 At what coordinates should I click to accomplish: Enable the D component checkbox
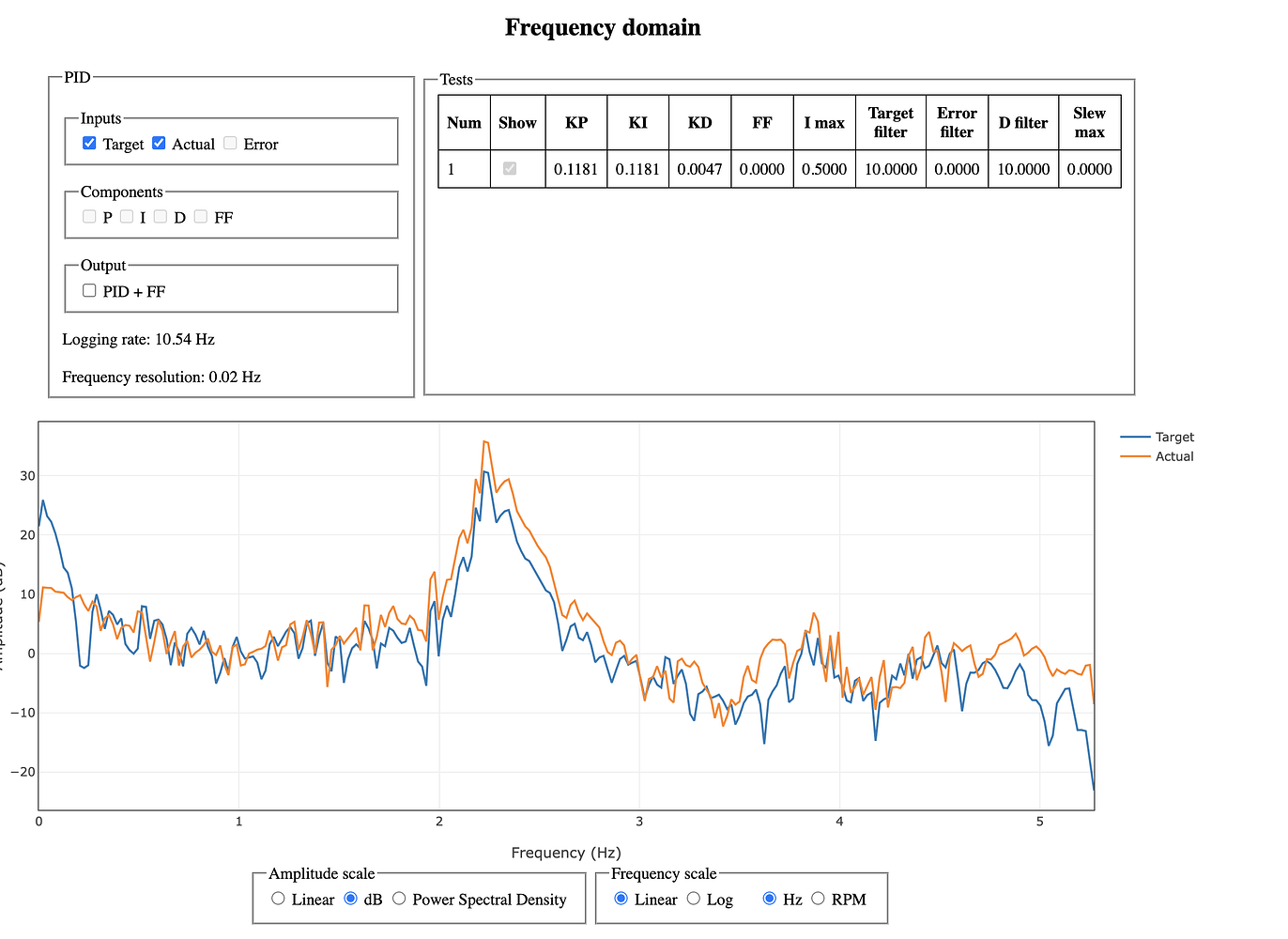tap(163, 216)
